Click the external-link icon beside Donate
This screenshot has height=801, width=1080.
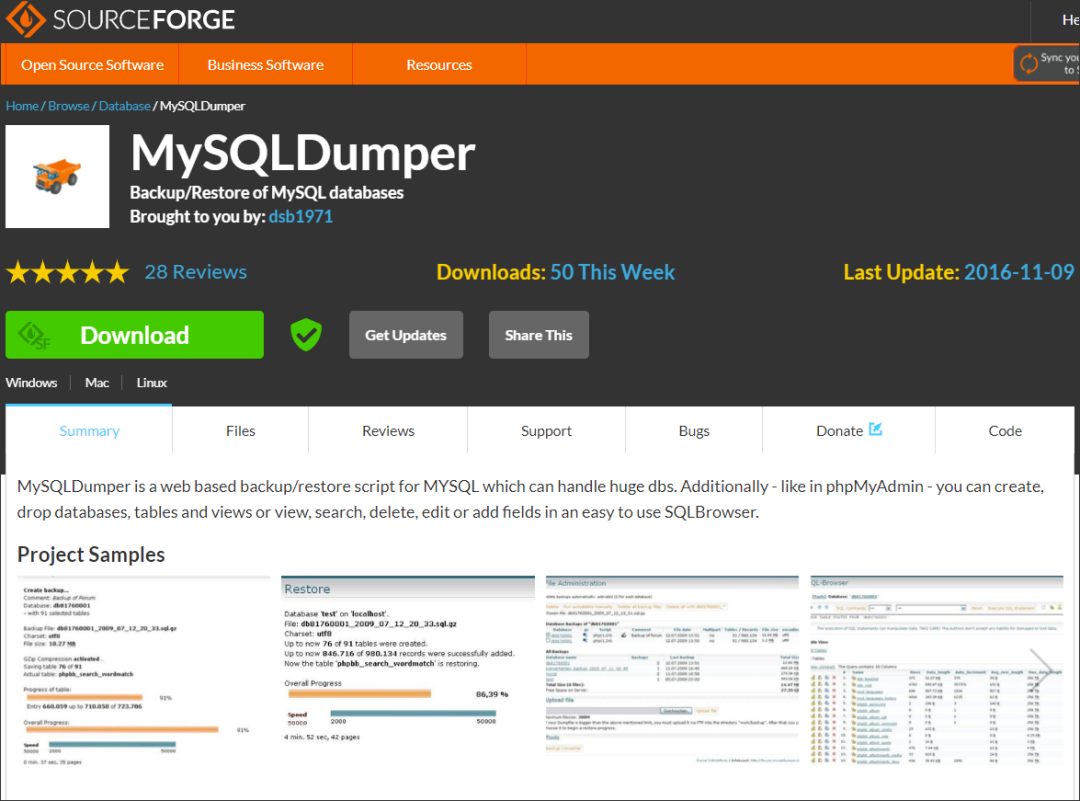point(875,428)
